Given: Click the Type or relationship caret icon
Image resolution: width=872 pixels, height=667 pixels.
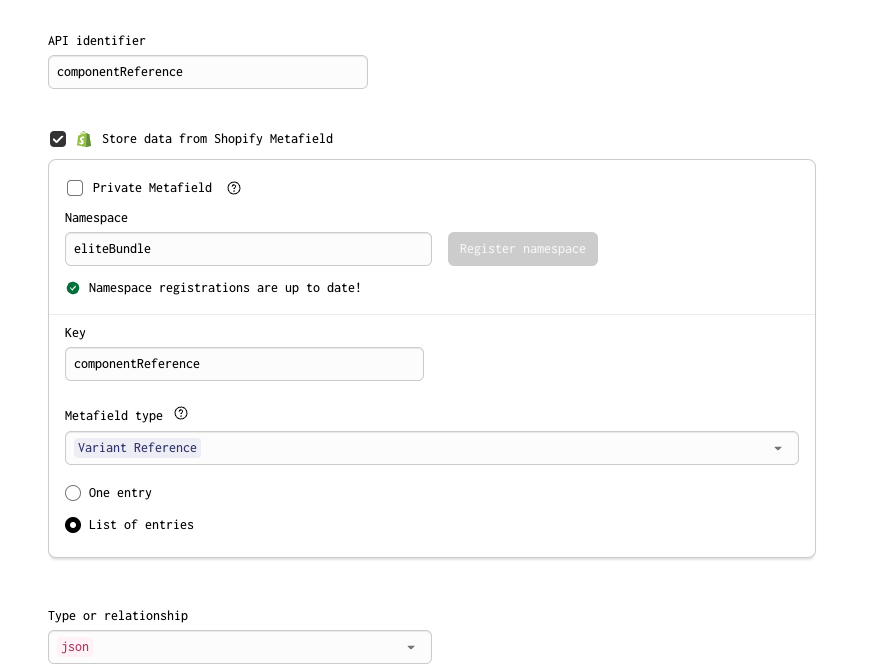Looking at the screenshot, I should [411, 647].
